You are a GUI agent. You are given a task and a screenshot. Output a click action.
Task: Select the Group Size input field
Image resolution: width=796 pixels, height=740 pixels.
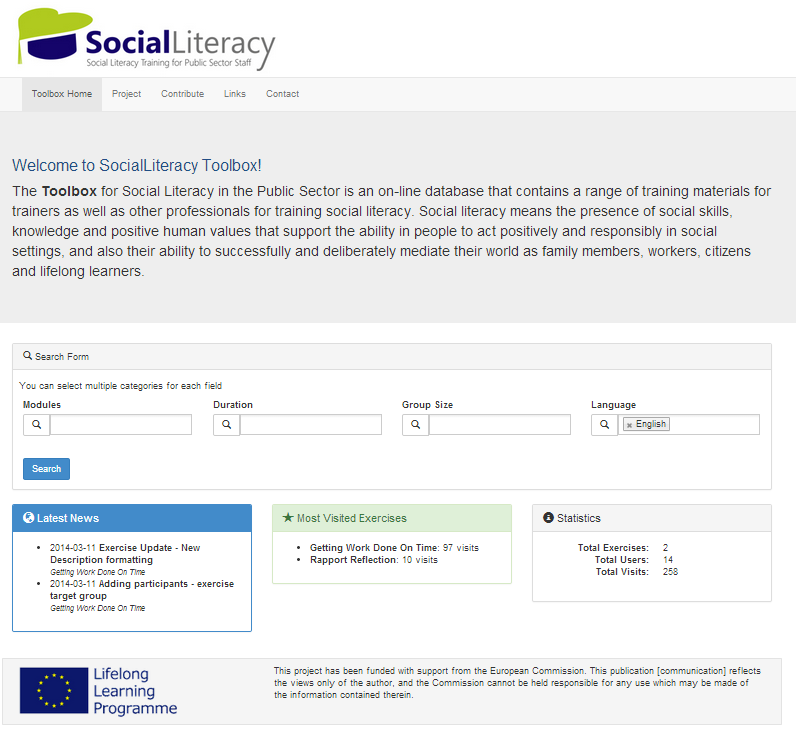tap(500, 424)
